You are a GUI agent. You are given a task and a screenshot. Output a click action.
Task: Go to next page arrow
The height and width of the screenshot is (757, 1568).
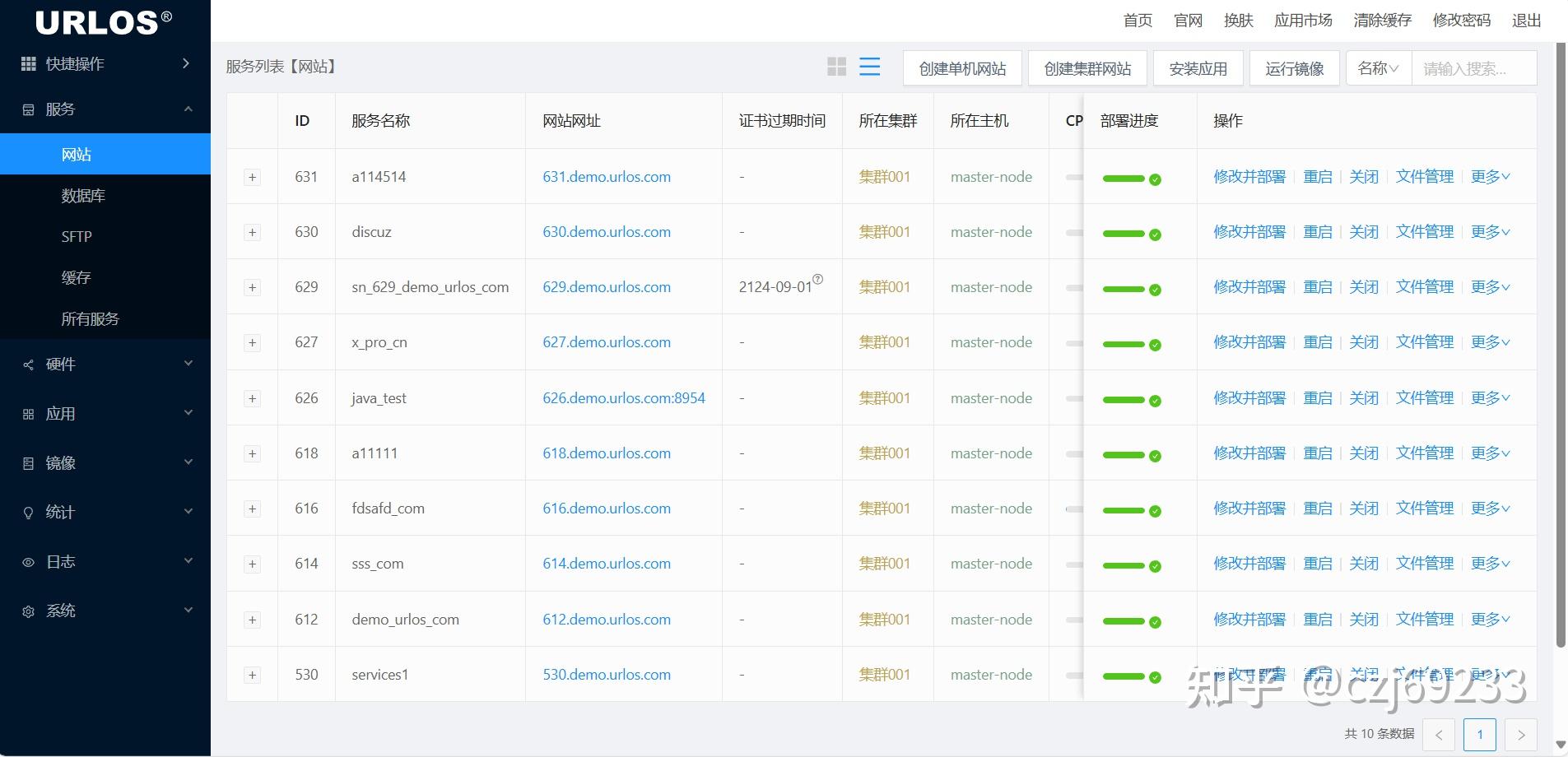pyautogui.click(x=1521, y=735)
